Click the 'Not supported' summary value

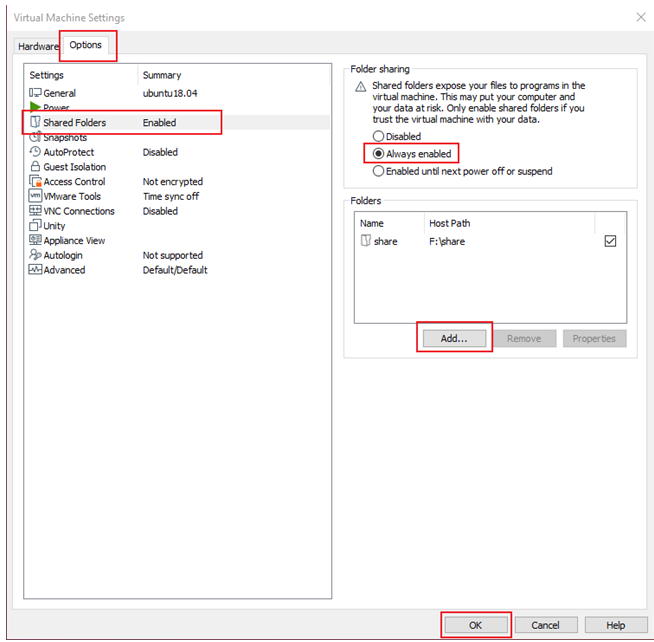point(173,255)
